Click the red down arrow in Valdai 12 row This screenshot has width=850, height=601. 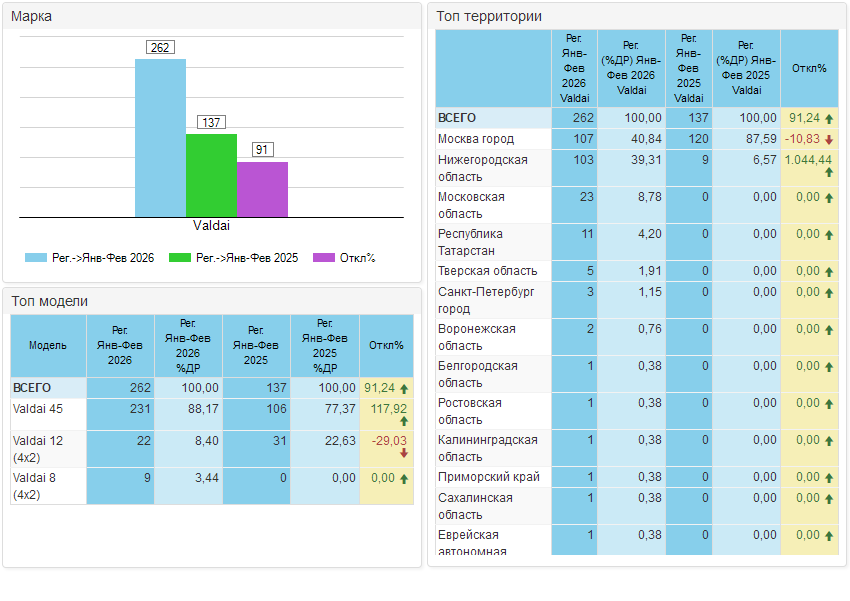pyautogui.click(x=404, y=453)
